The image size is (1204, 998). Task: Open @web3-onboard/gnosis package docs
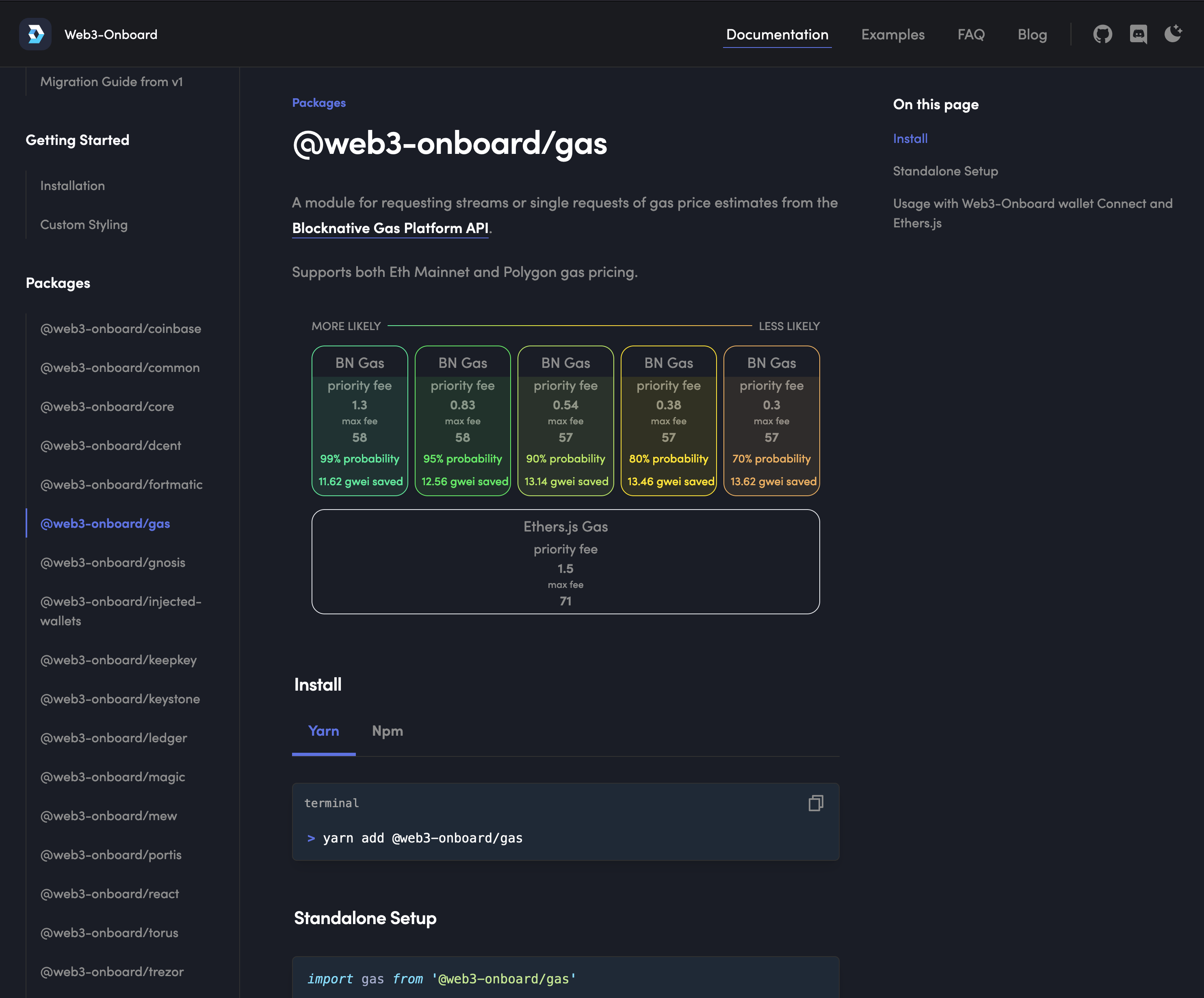(x=113, y=562)
